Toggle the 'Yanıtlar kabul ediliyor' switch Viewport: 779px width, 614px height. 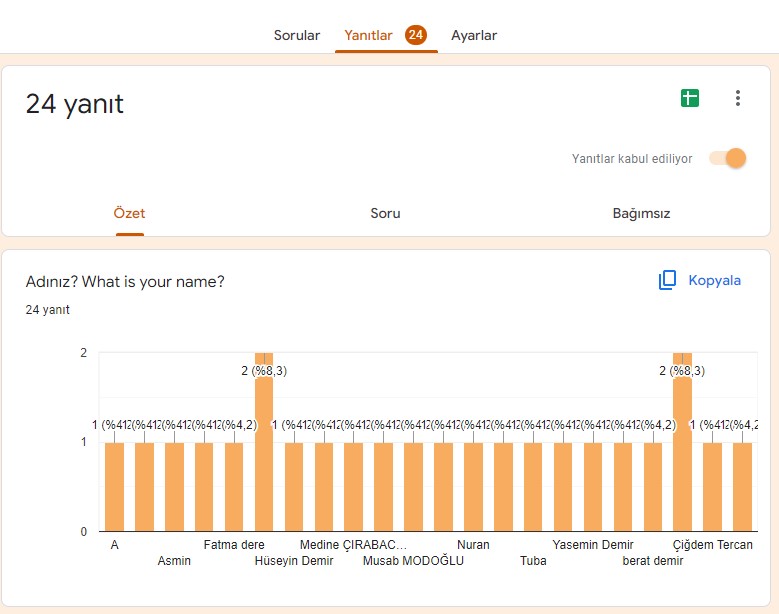pyautogui.click(x=728, y=158)
